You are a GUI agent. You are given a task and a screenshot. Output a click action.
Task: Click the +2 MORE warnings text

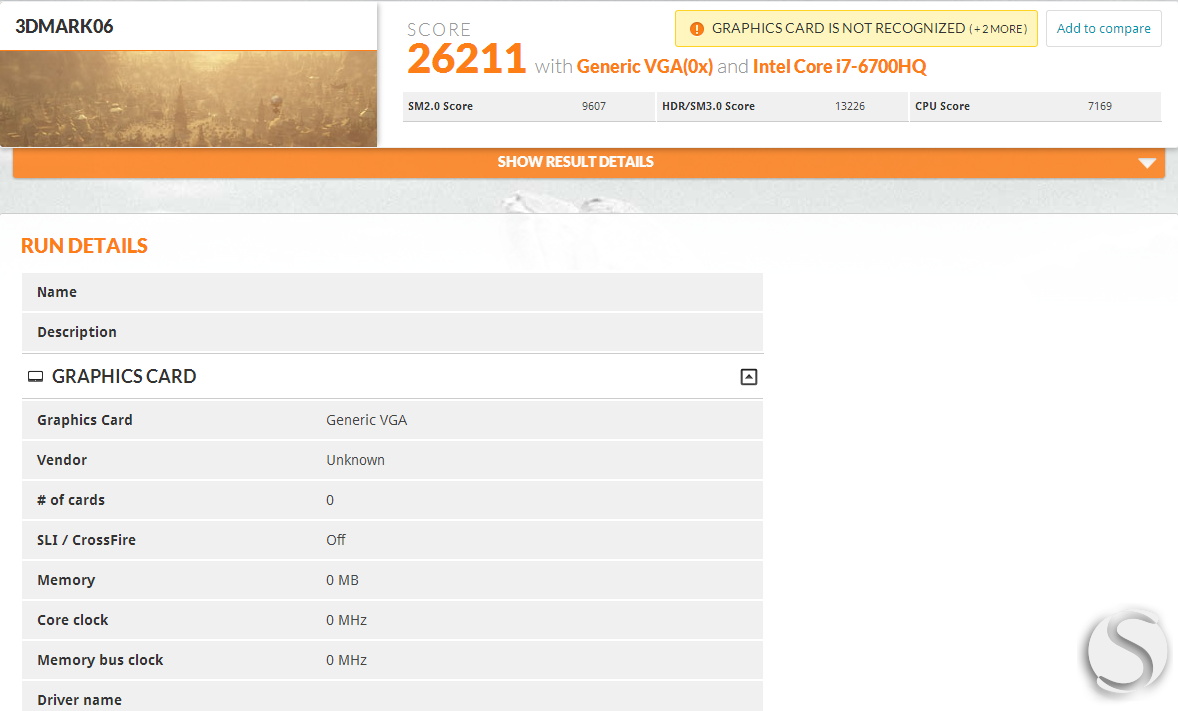(998, 29)
